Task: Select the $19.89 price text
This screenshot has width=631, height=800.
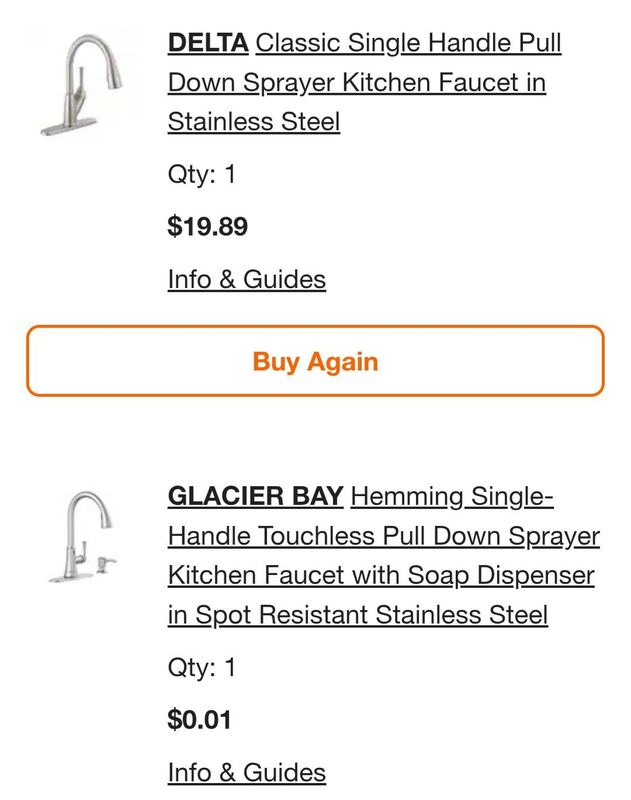Action: pos(208,226)
